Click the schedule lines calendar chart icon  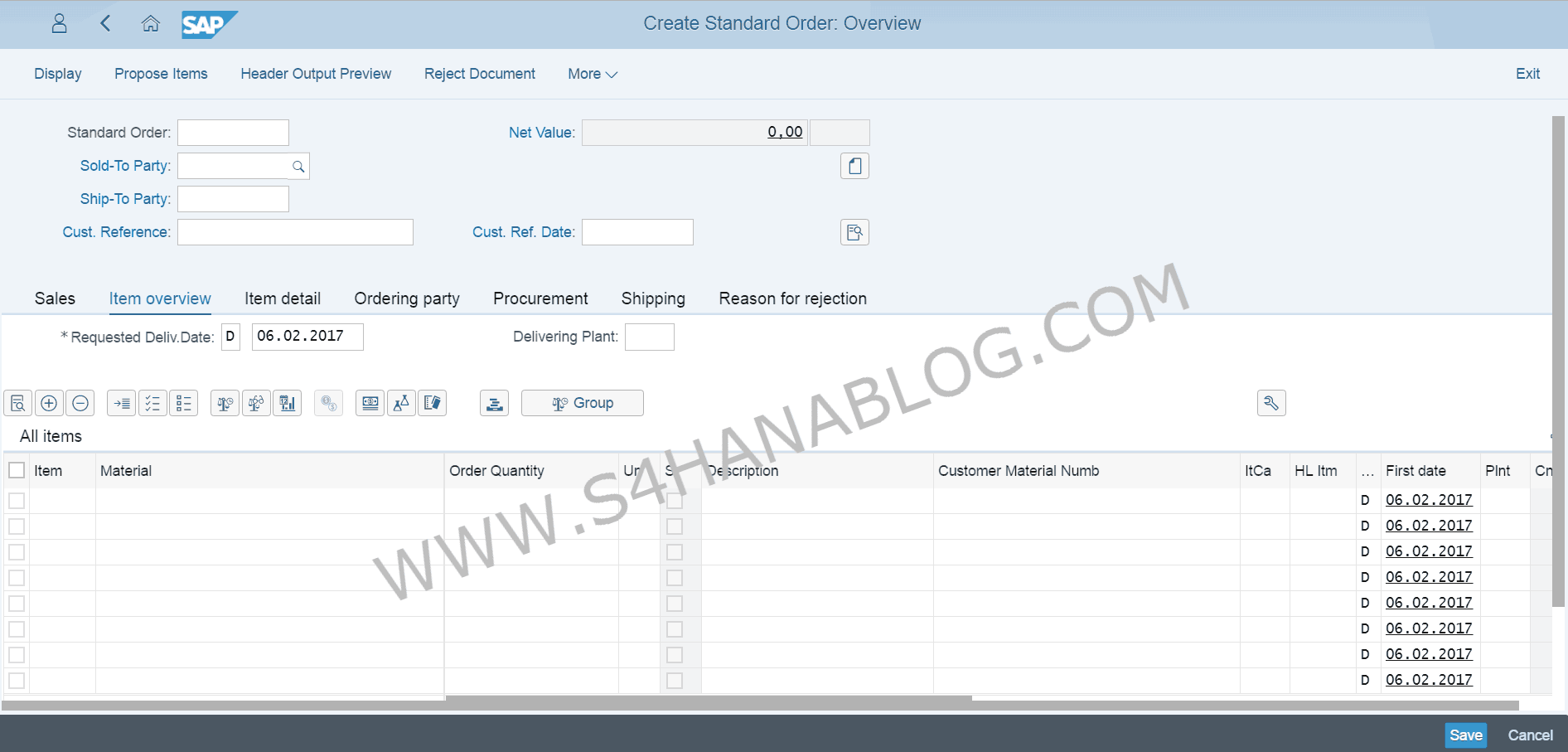coord(288,404)
